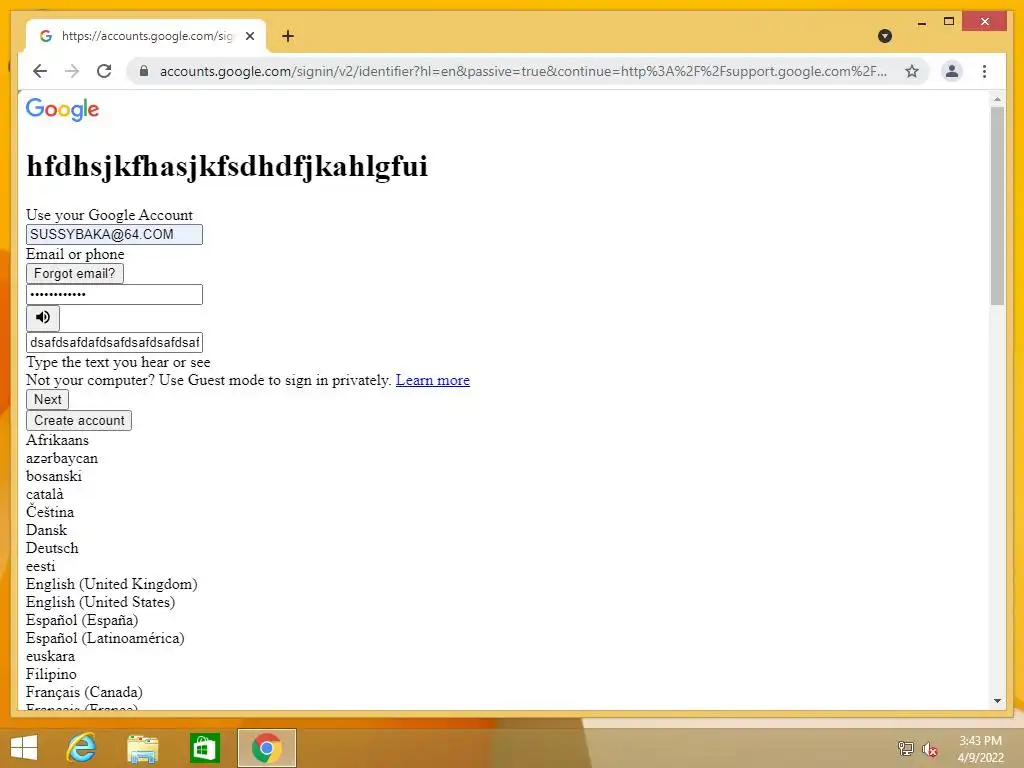Click the Chrome taskbar icon
Screen dimensions: 1024x768
[266, 748]
